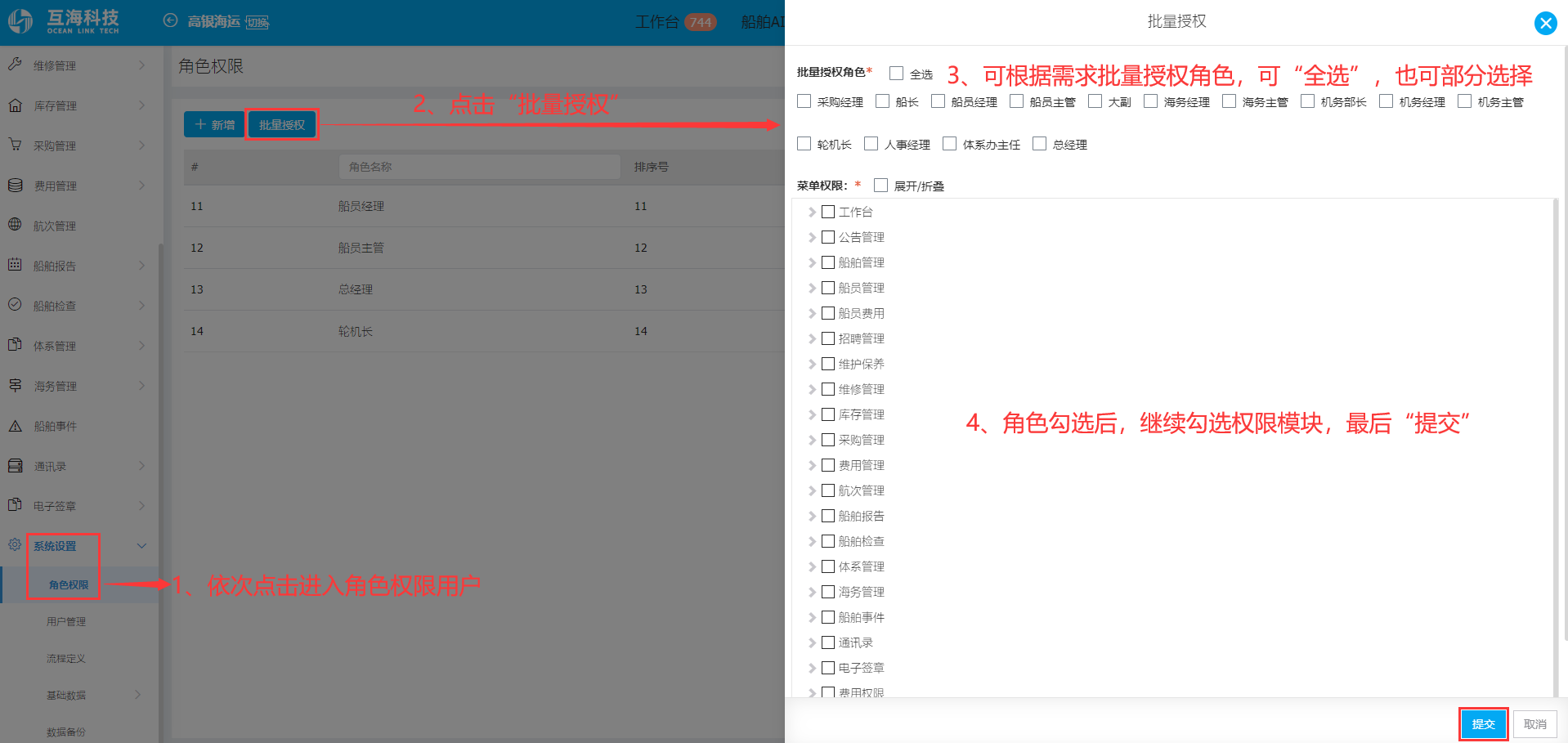Click the 船员经理 table row

click(x=484, y=206)
